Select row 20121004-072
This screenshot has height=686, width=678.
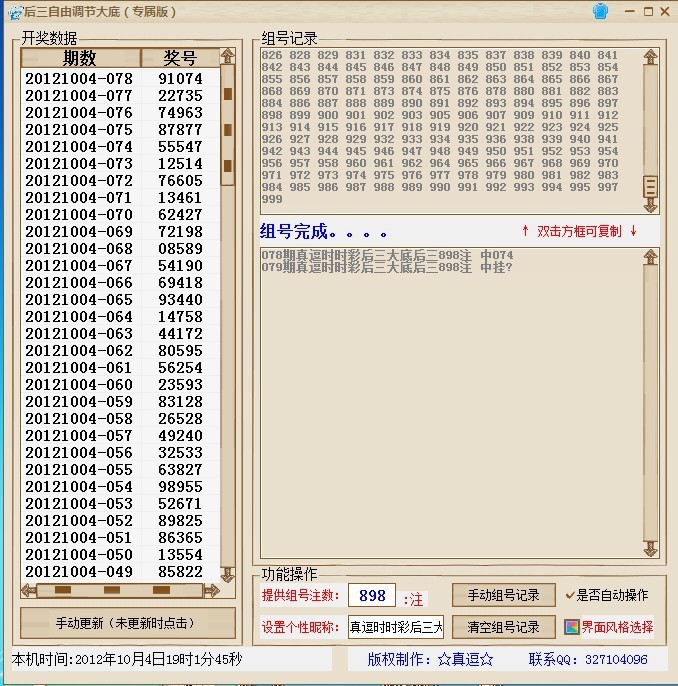120,181
